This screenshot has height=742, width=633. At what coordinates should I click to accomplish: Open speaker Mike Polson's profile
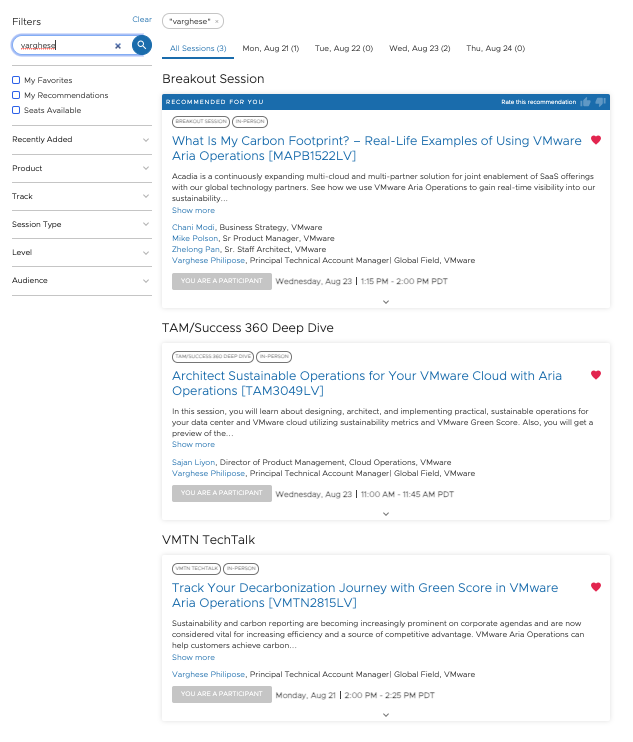pos(195,238)
